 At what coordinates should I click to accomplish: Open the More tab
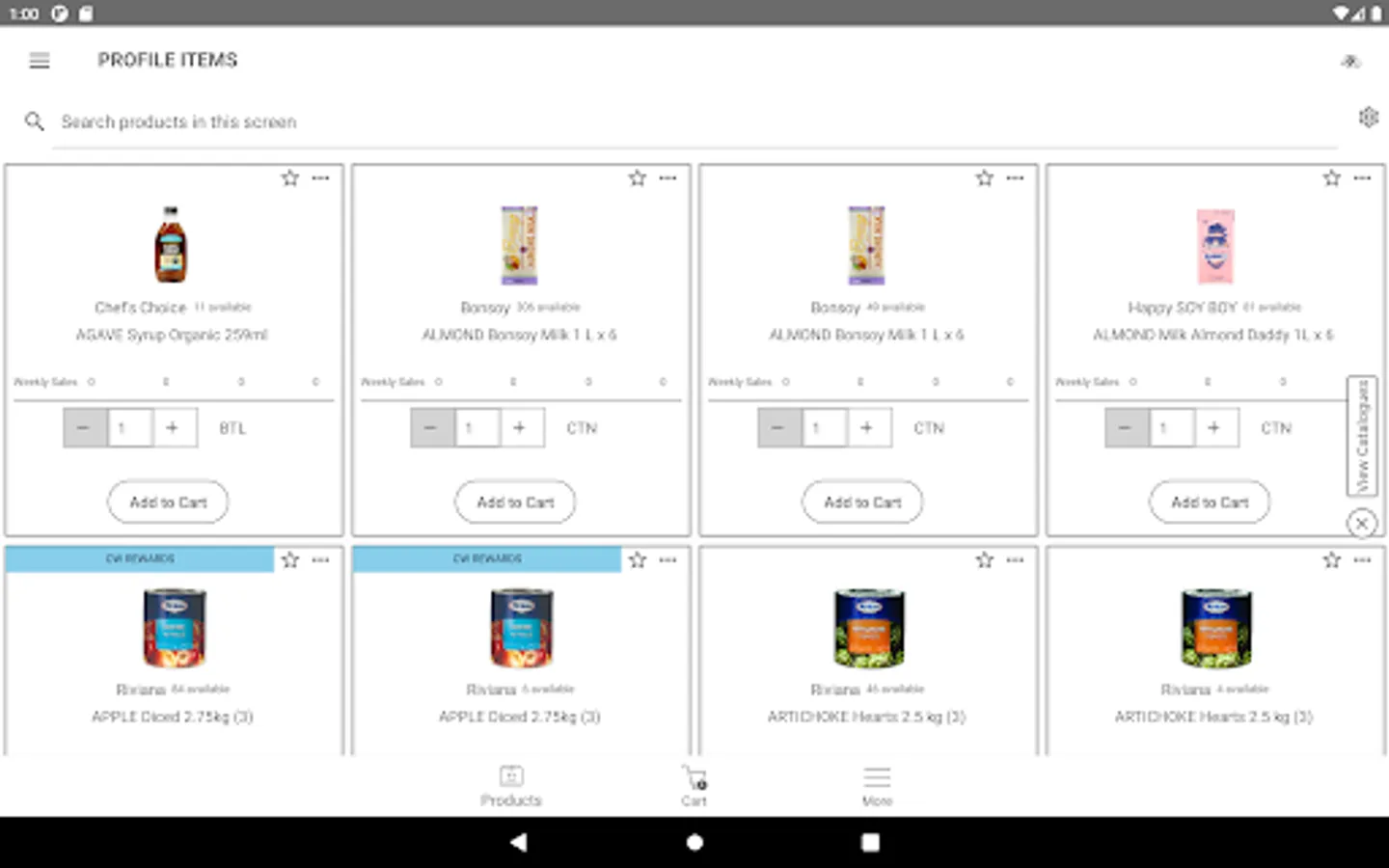click(x=877, y=785)
